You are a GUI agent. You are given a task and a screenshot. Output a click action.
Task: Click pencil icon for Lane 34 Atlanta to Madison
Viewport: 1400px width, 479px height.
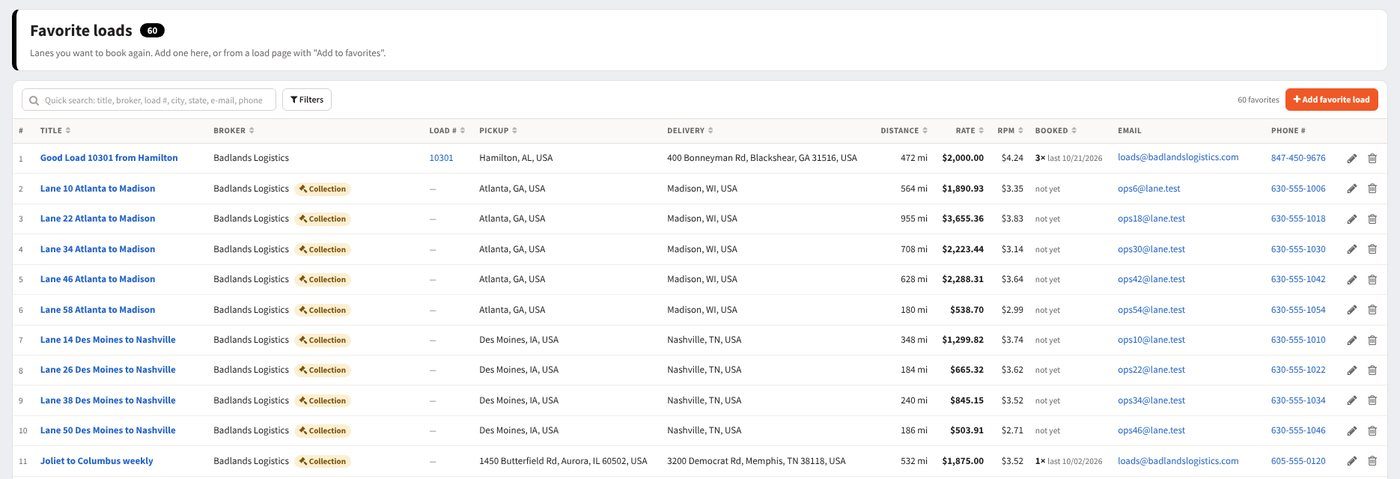(x=1352, y=249)
